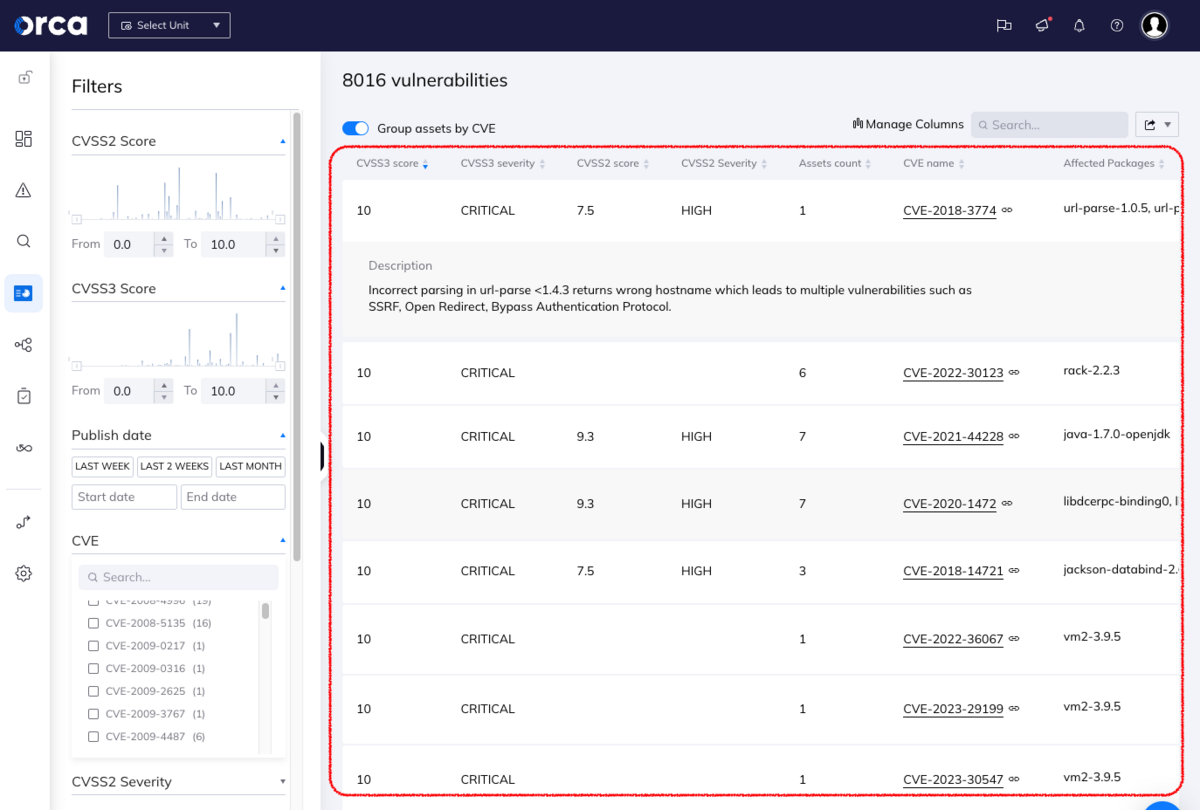
Task: Check the CVE-2009-0217 filter checkbox
Action: 93,646
